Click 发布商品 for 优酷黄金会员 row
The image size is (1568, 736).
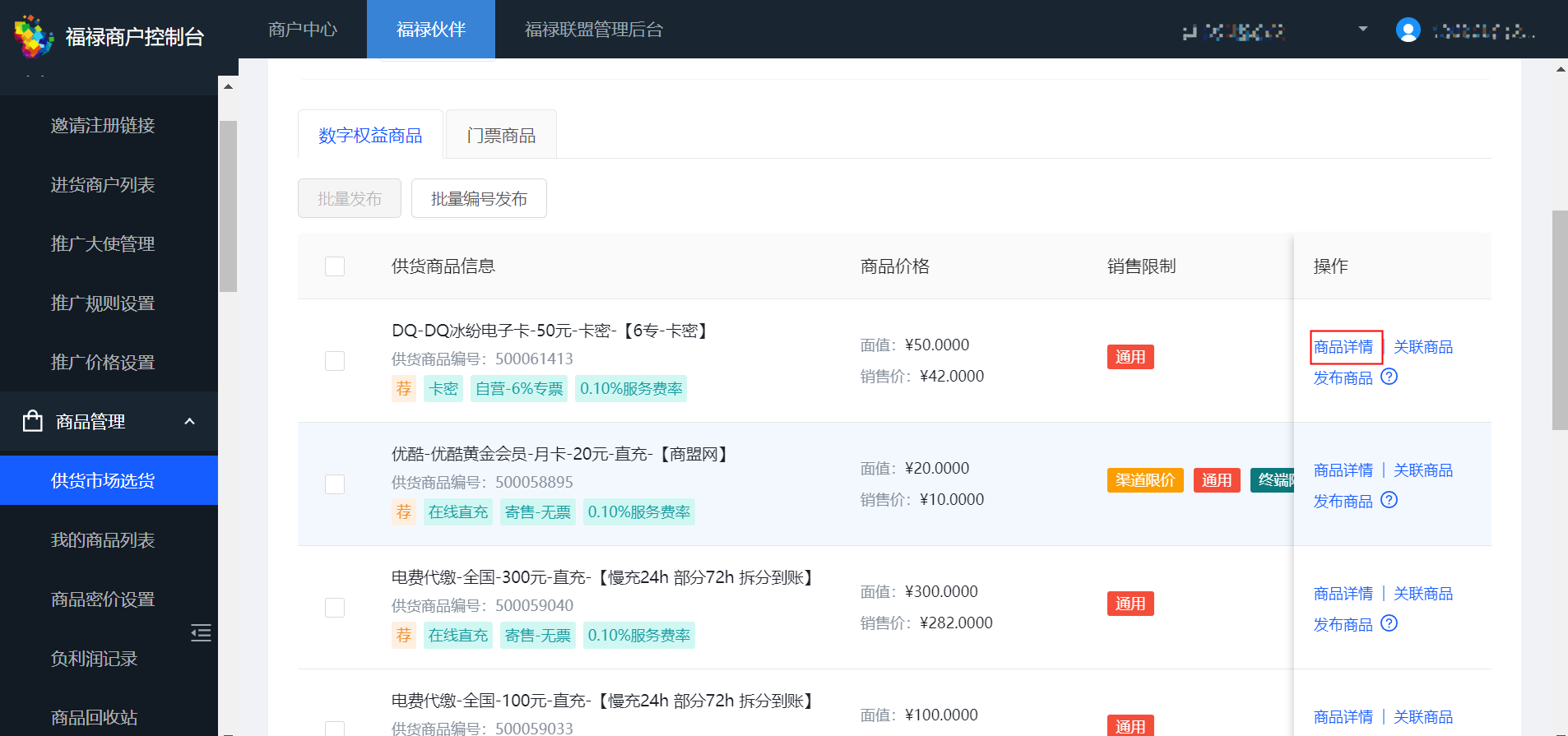pos(1343,502)
